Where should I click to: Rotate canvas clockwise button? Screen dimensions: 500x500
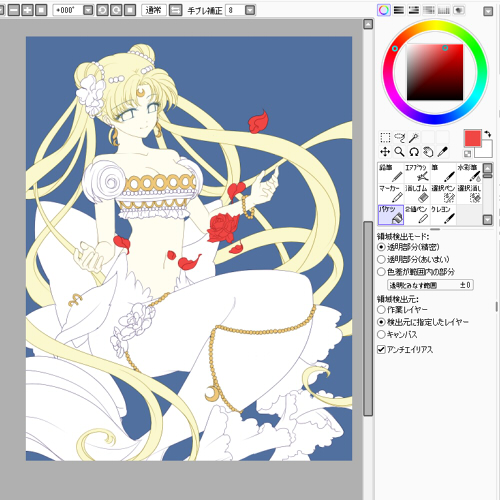(x=116, y=10)
